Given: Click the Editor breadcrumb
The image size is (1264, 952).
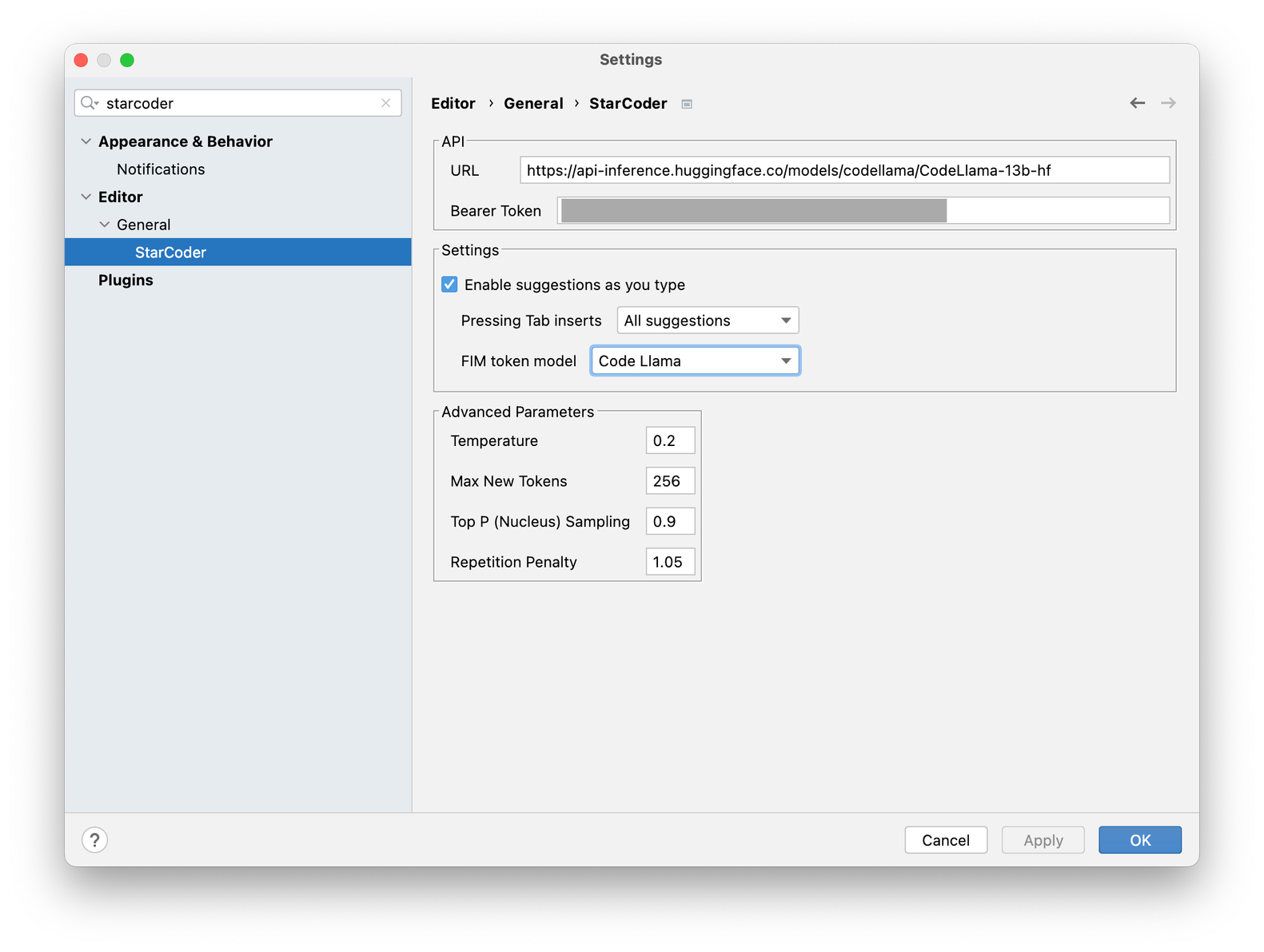Looking at the screenshot, I should tap(453, 103).
